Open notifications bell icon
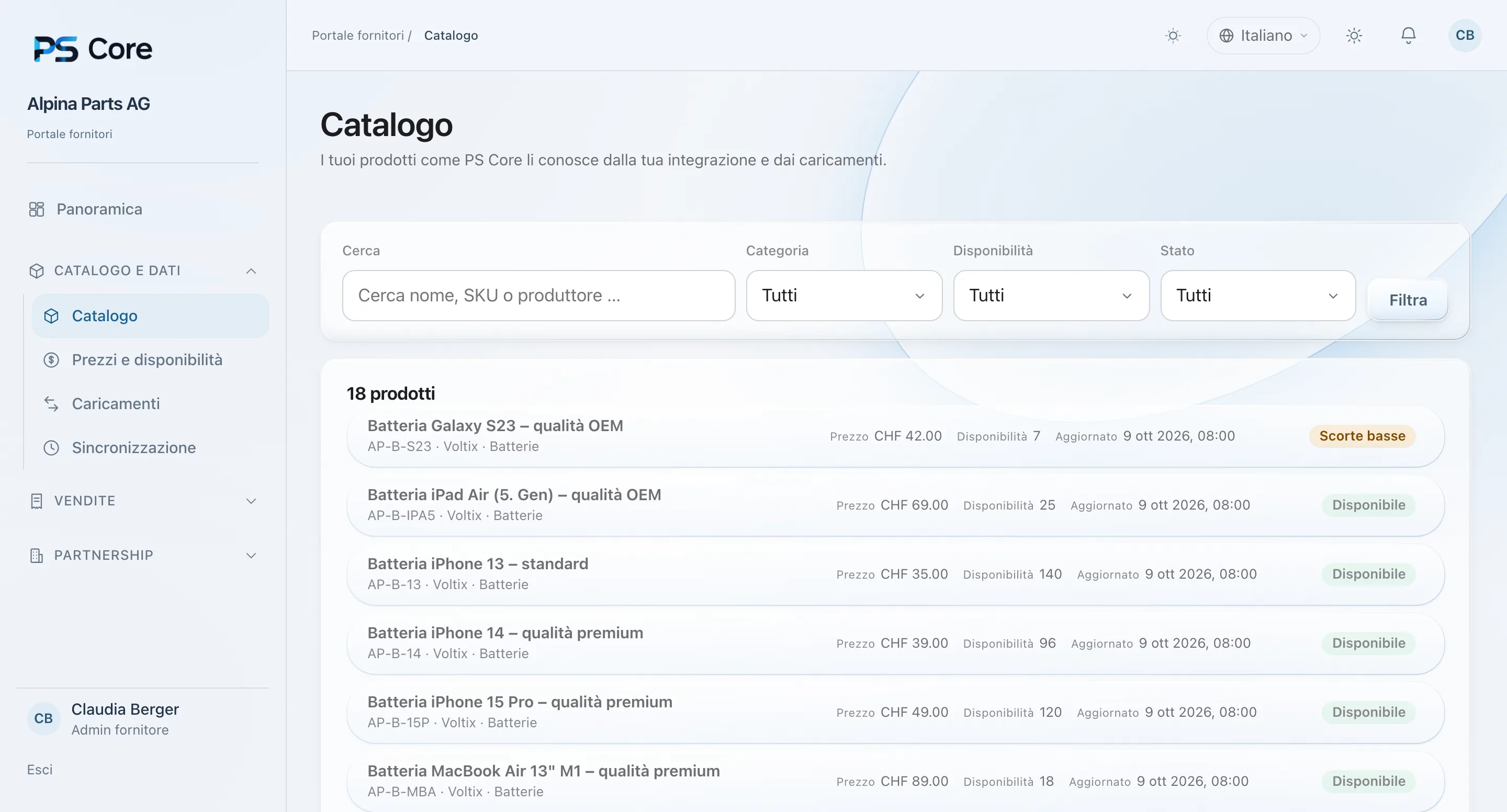1507x812 pixels. click(x=1408, y=36)
